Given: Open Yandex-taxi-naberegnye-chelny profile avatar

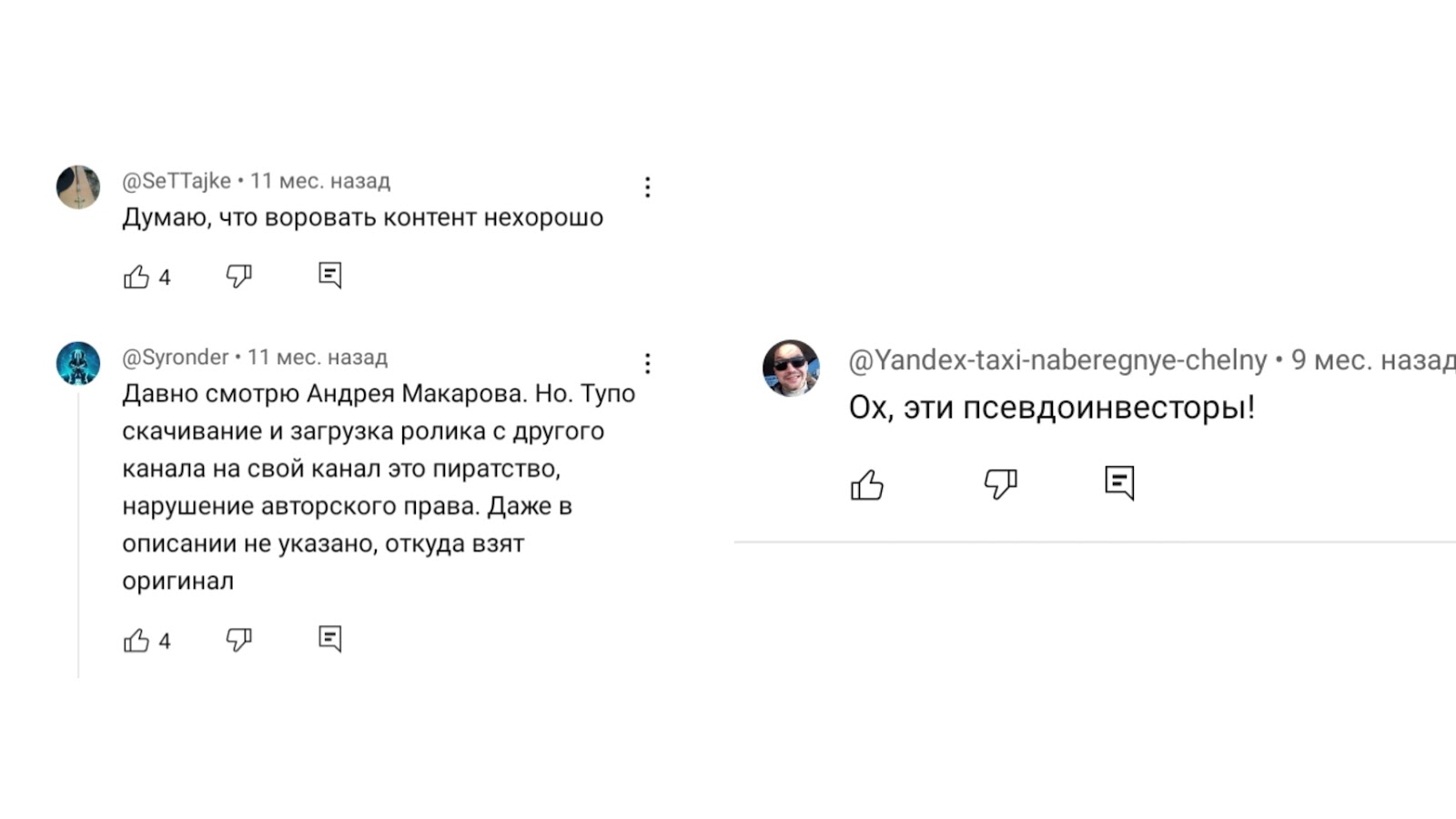Looking at the screenshot, I should [x=791, y=369].
